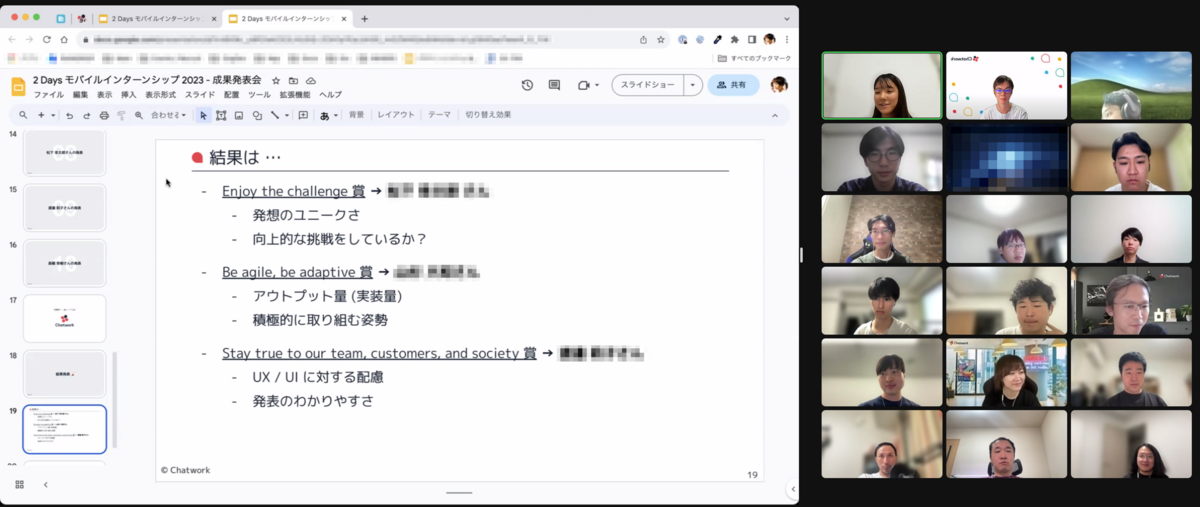This screenshot has width=1200, height=507.
Task: Click the レイアウト layout button
Action: 396,115
